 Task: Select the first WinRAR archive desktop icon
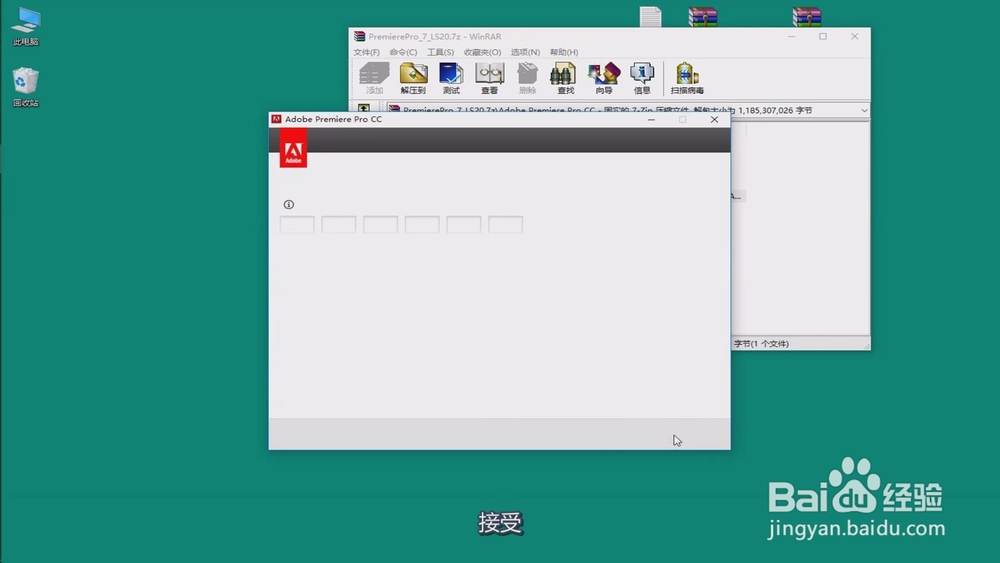703,17
